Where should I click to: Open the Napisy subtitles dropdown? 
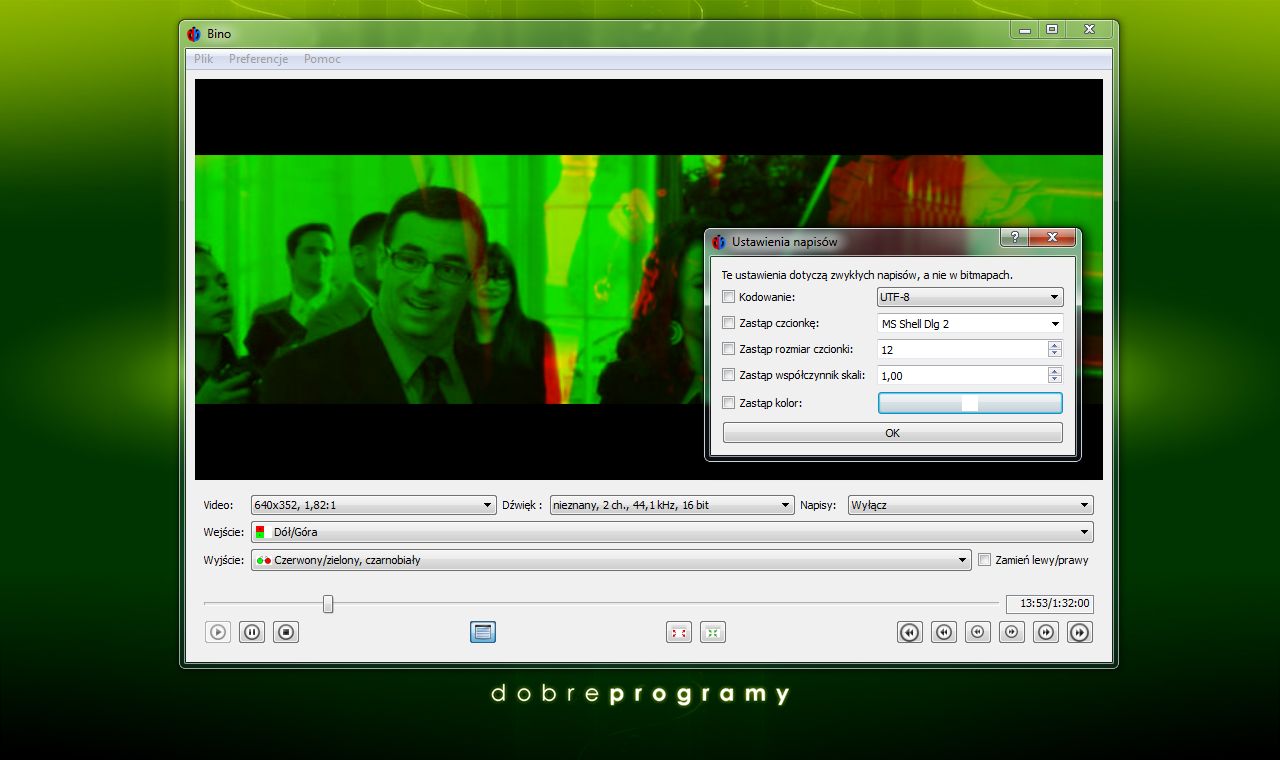pyautogui.click(x=970, y=505)
